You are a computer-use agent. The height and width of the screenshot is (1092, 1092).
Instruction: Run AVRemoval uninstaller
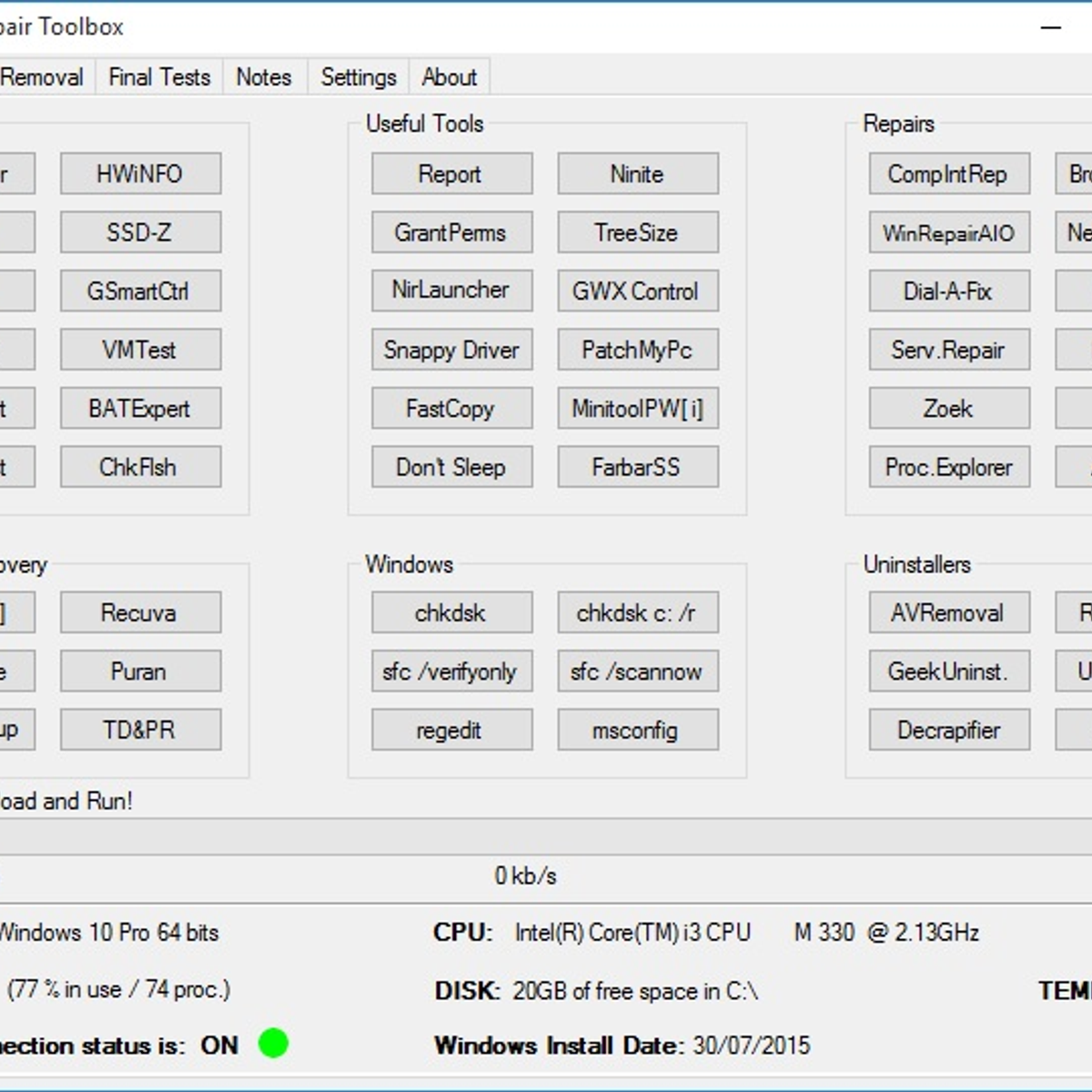[949, 612]
